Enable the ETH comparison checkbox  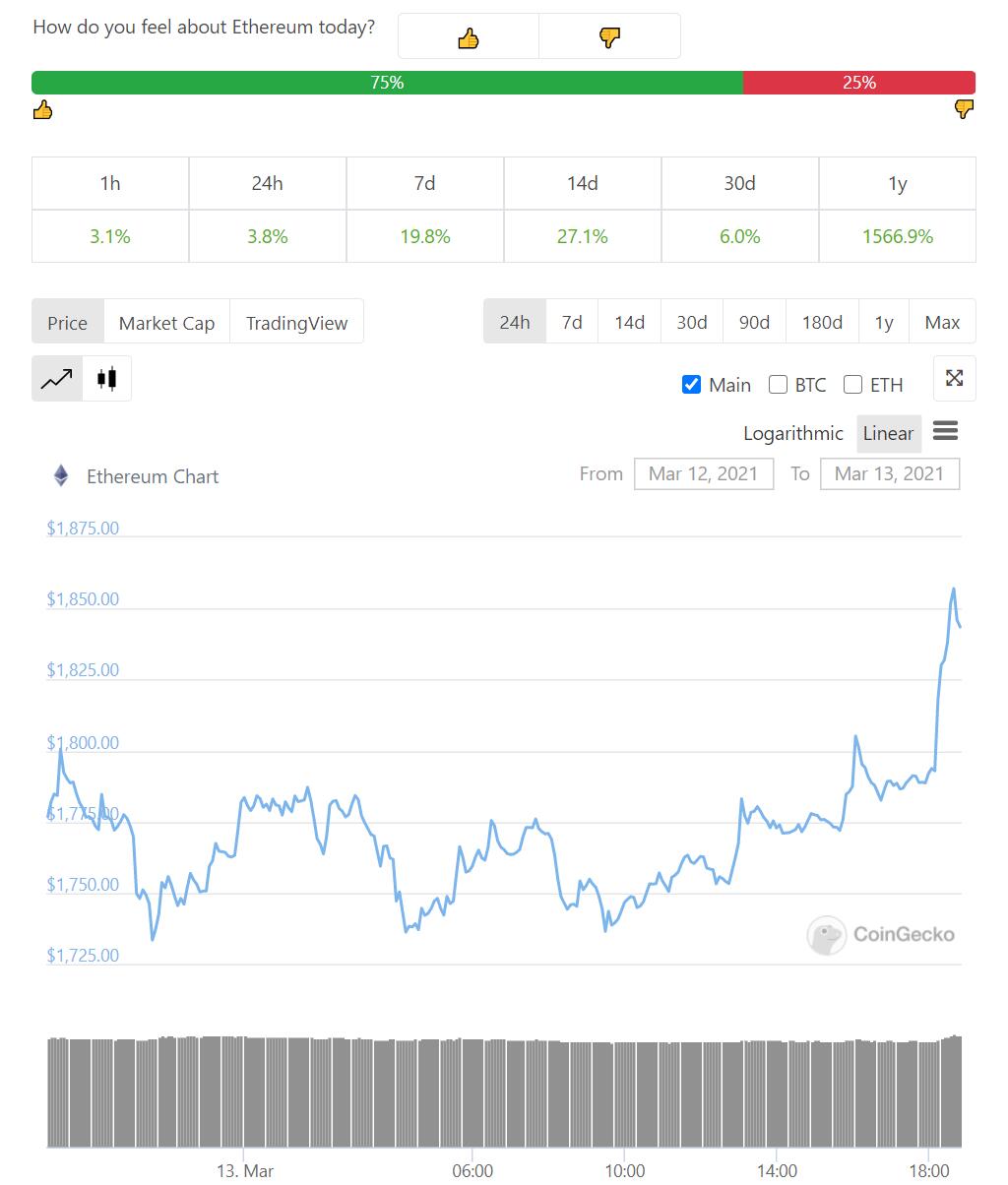852,385
